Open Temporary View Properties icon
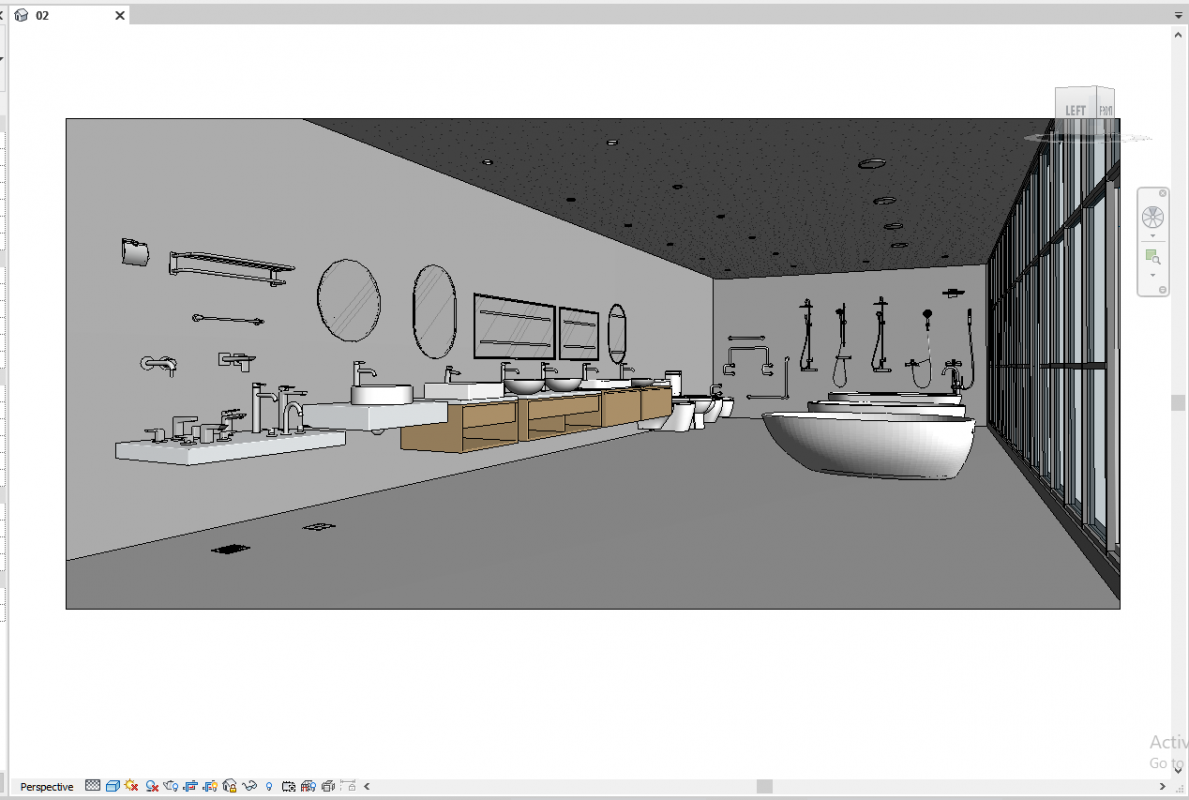Image resolution: width=1189 pixels, height=800 pixels. tap(289, 786)
